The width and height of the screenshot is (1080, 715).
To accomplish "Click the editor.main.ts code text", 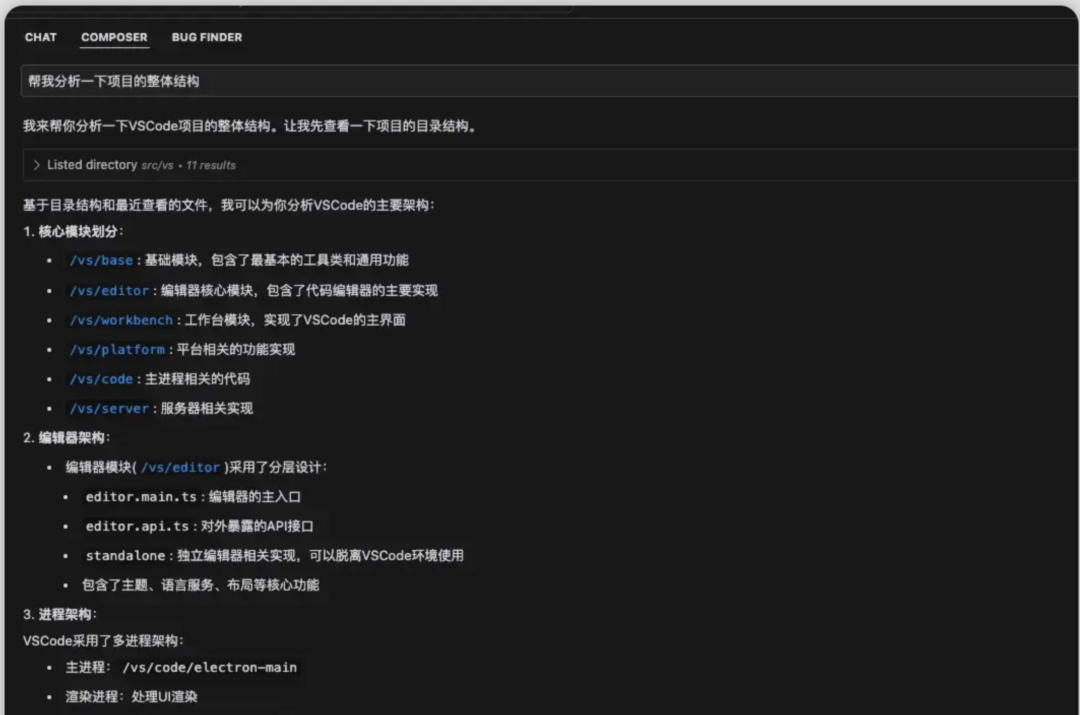I will coord(141,497).
